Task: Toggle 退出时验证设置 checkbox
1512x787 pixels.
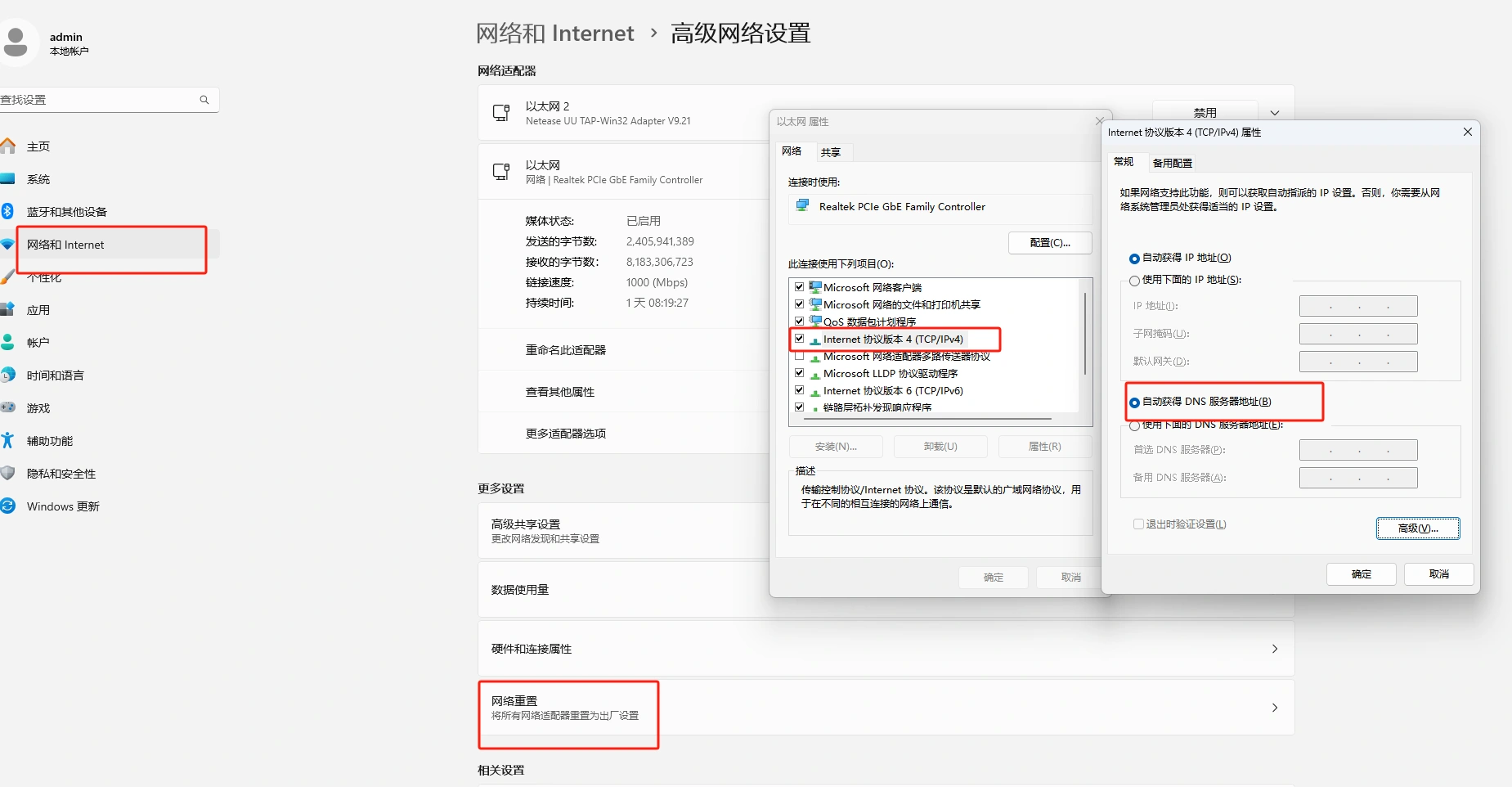Action: point(1138,524)
